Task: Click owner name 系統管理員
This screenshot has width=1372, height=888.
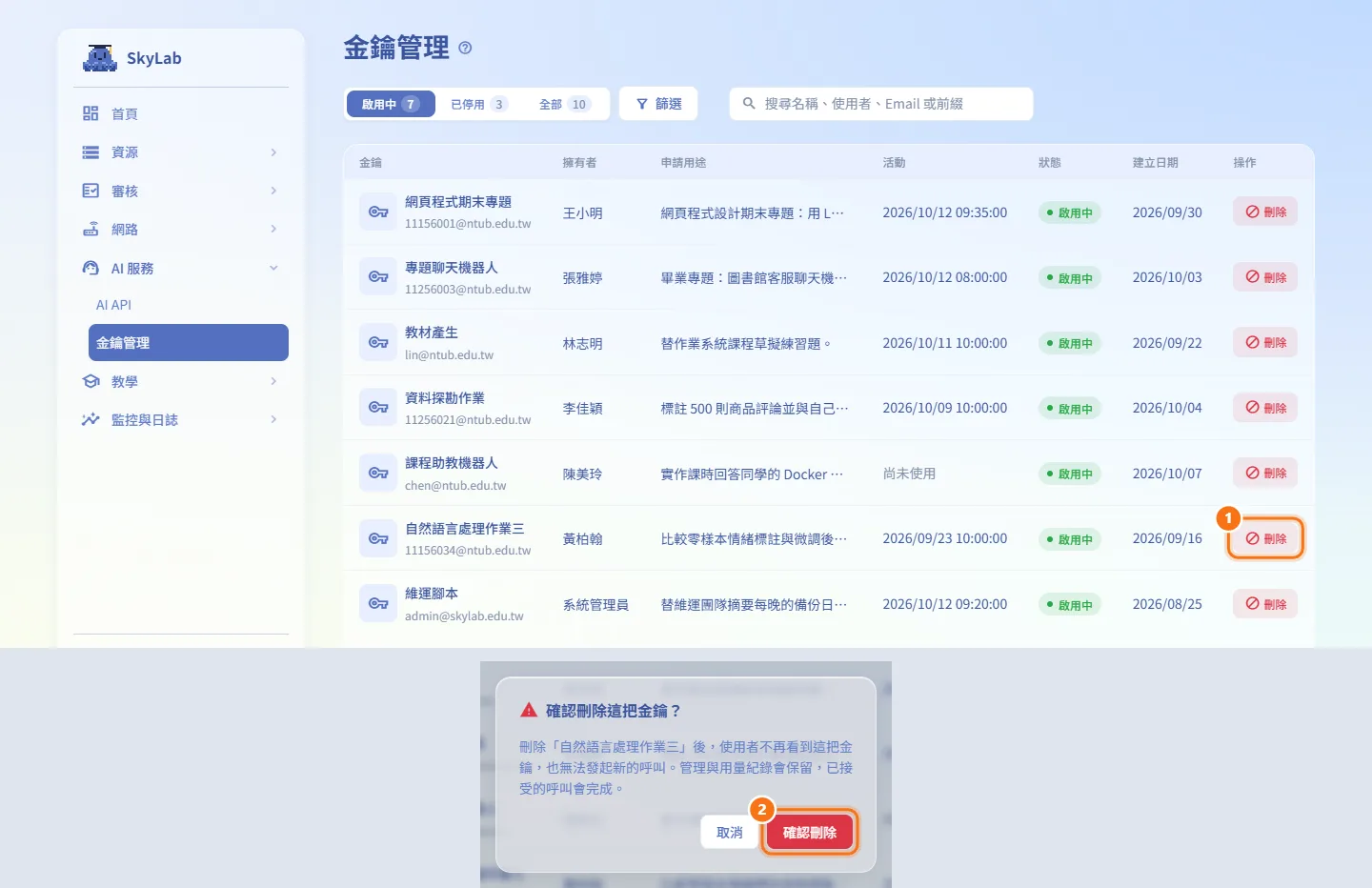Action: click(x=595, y=605)
